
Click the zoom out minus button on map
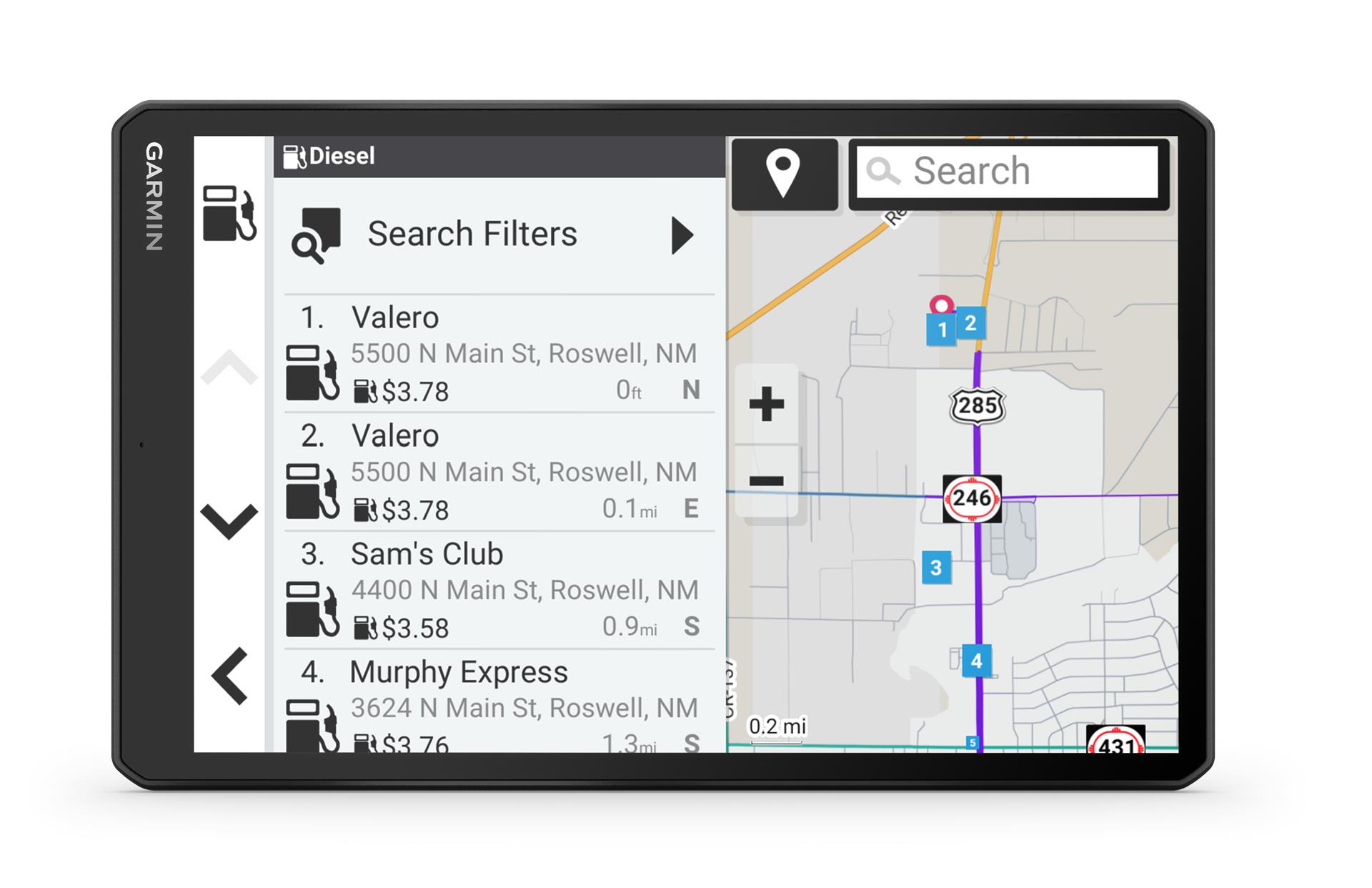coord(767,480)
